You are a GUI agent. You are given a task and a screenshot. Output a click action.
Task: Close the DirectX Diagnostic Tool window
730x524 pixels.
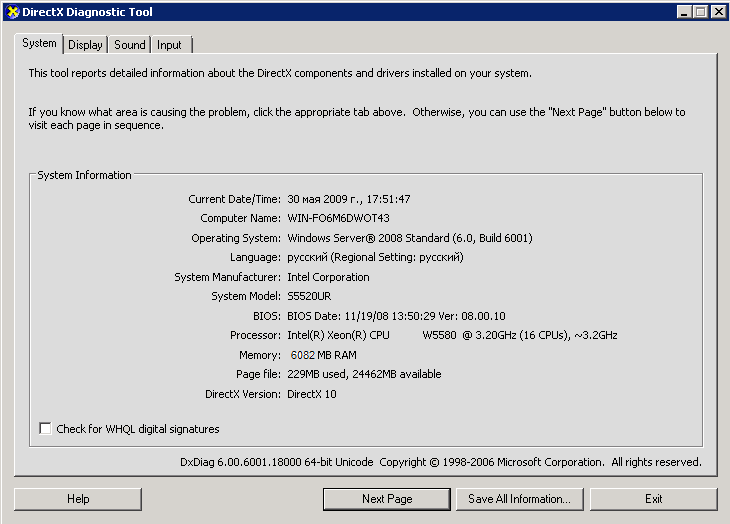(719, 12)
